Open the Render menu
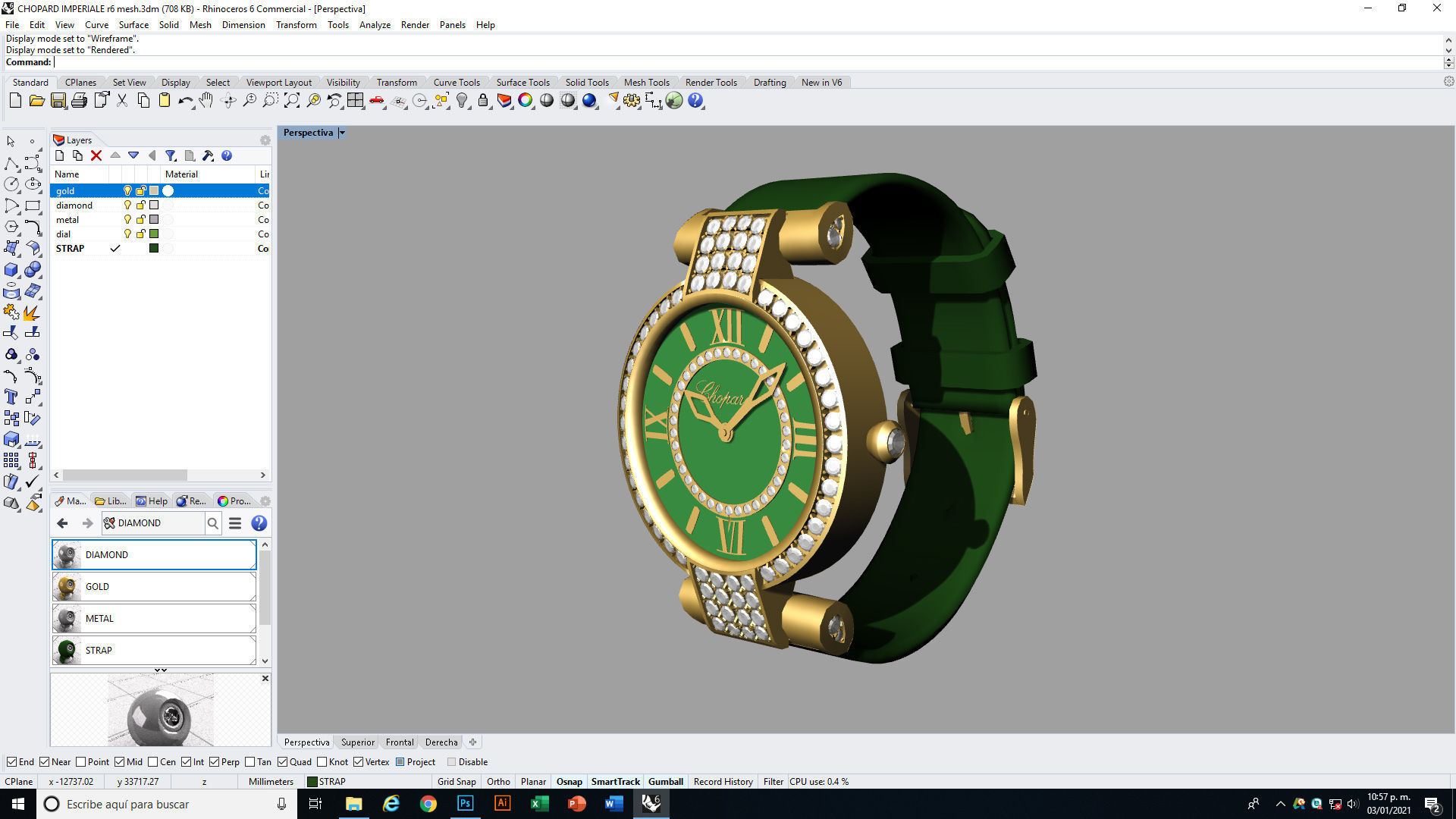1456x819 pixels. (x=415, y=25)
